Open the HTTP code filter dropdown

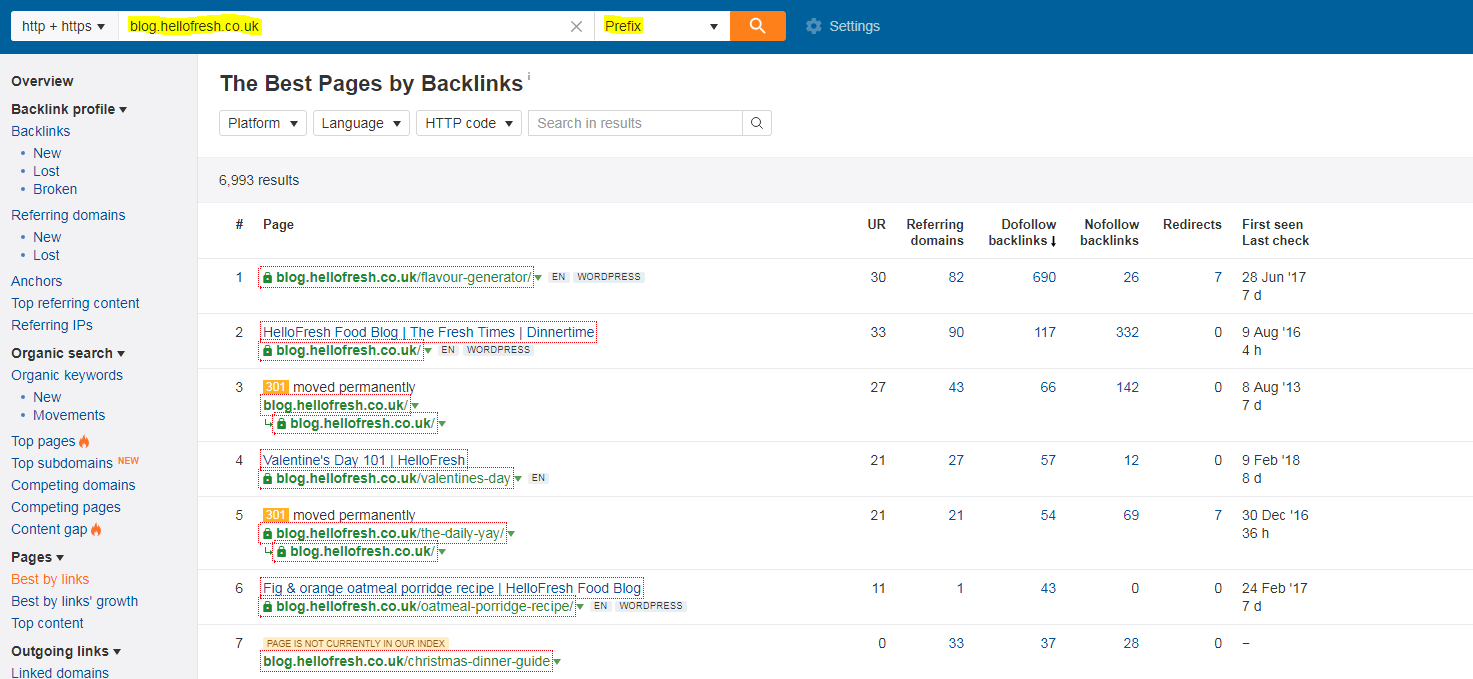[x=469, y=123]
